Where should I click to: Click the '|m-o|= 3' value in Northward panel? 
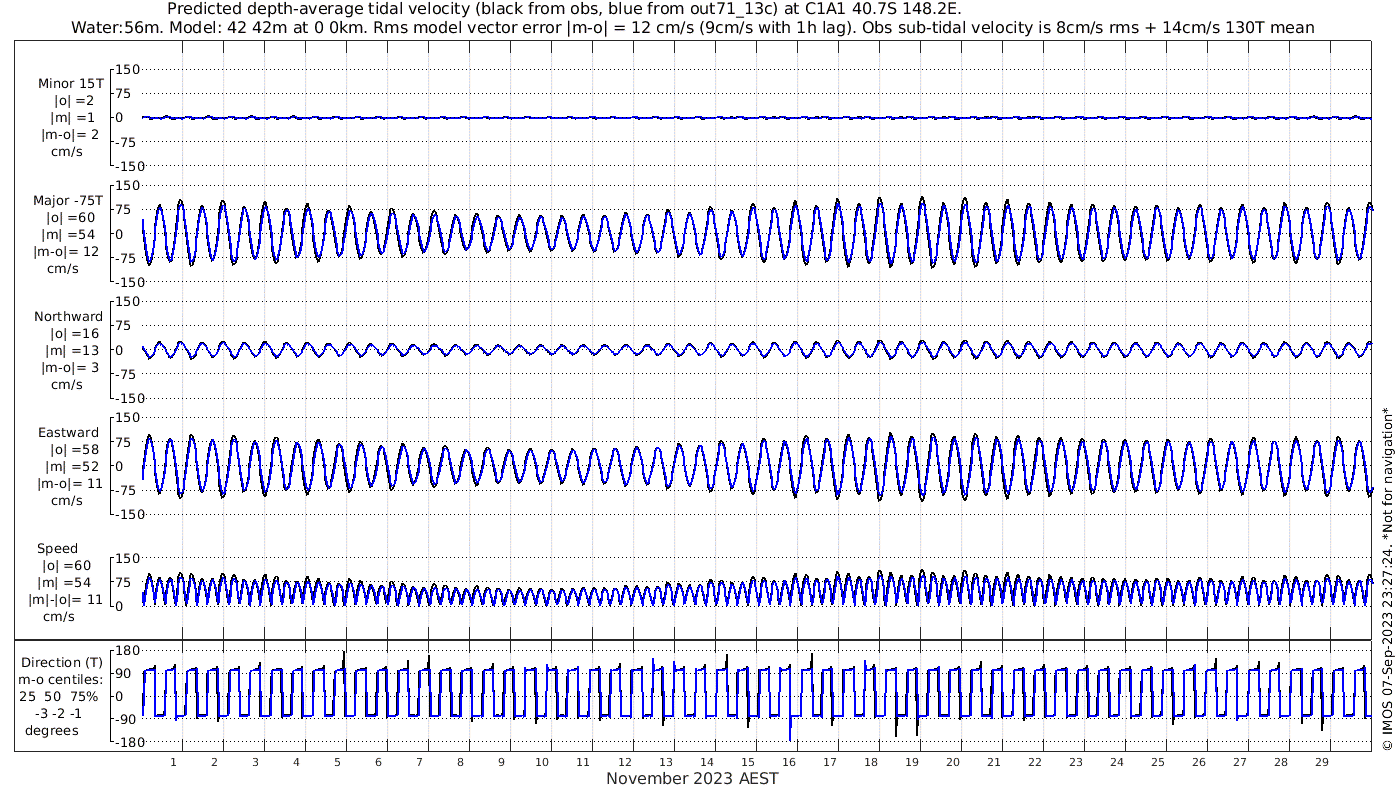(68, 368)
